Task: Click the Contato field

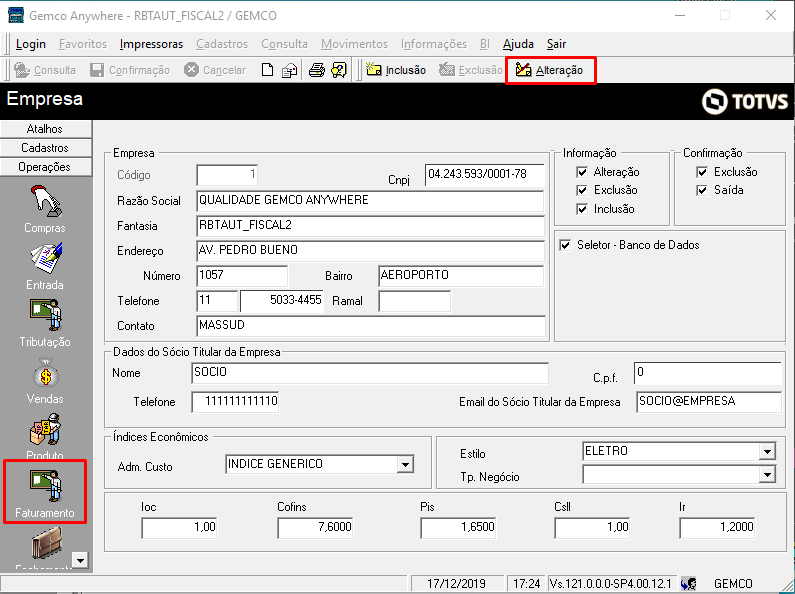Action: [371, 326]
